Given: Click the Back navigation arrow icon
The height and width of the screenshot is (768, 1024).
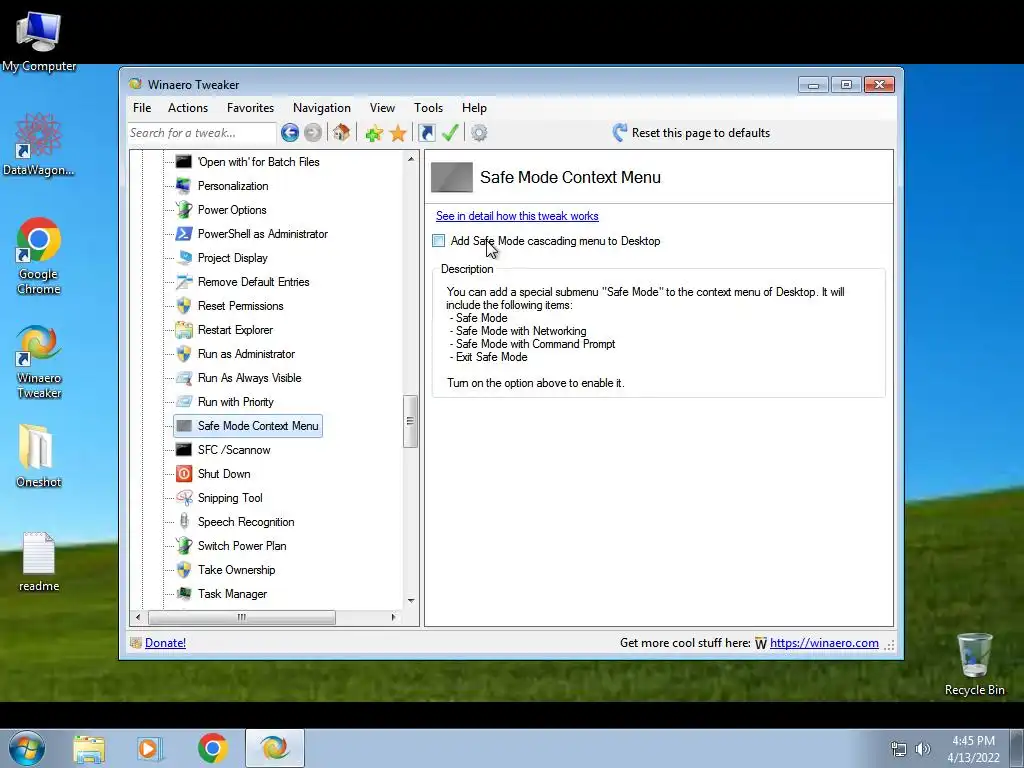Looking at the screenshot, I should coord(290,133).
